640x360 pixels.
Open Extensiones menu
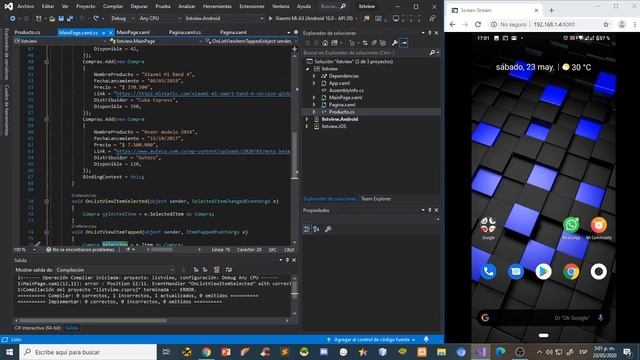[x=252, y=6]
